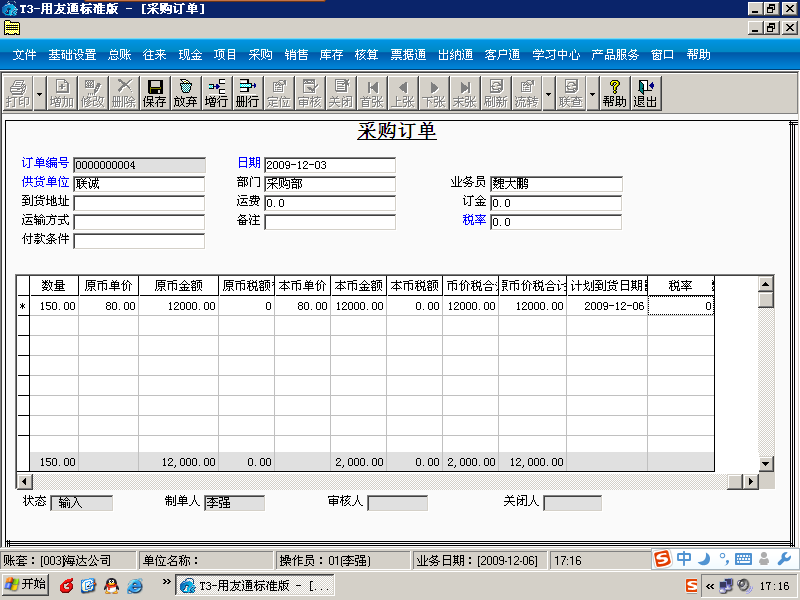Click the 运费 field showing 0.0
The height and width of the screenshot is (600, 800).
point(330,203)
